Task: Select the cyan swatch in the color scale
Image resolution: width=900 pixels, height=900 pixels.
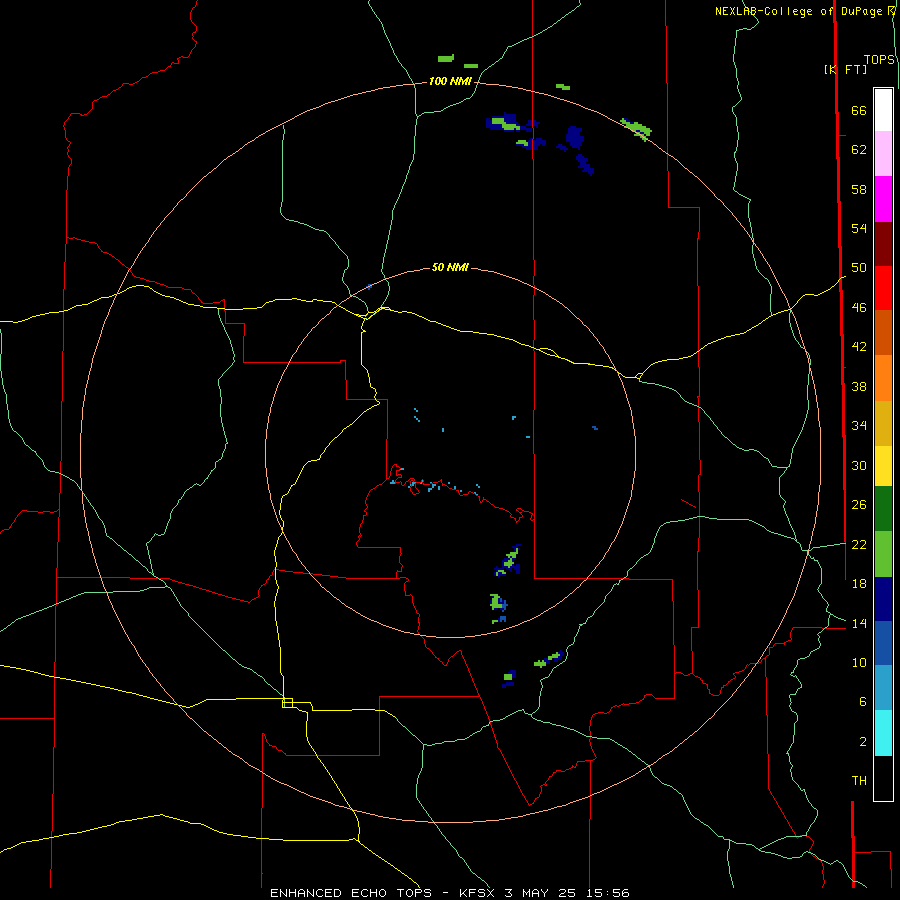Action: (x=883, y=733)
